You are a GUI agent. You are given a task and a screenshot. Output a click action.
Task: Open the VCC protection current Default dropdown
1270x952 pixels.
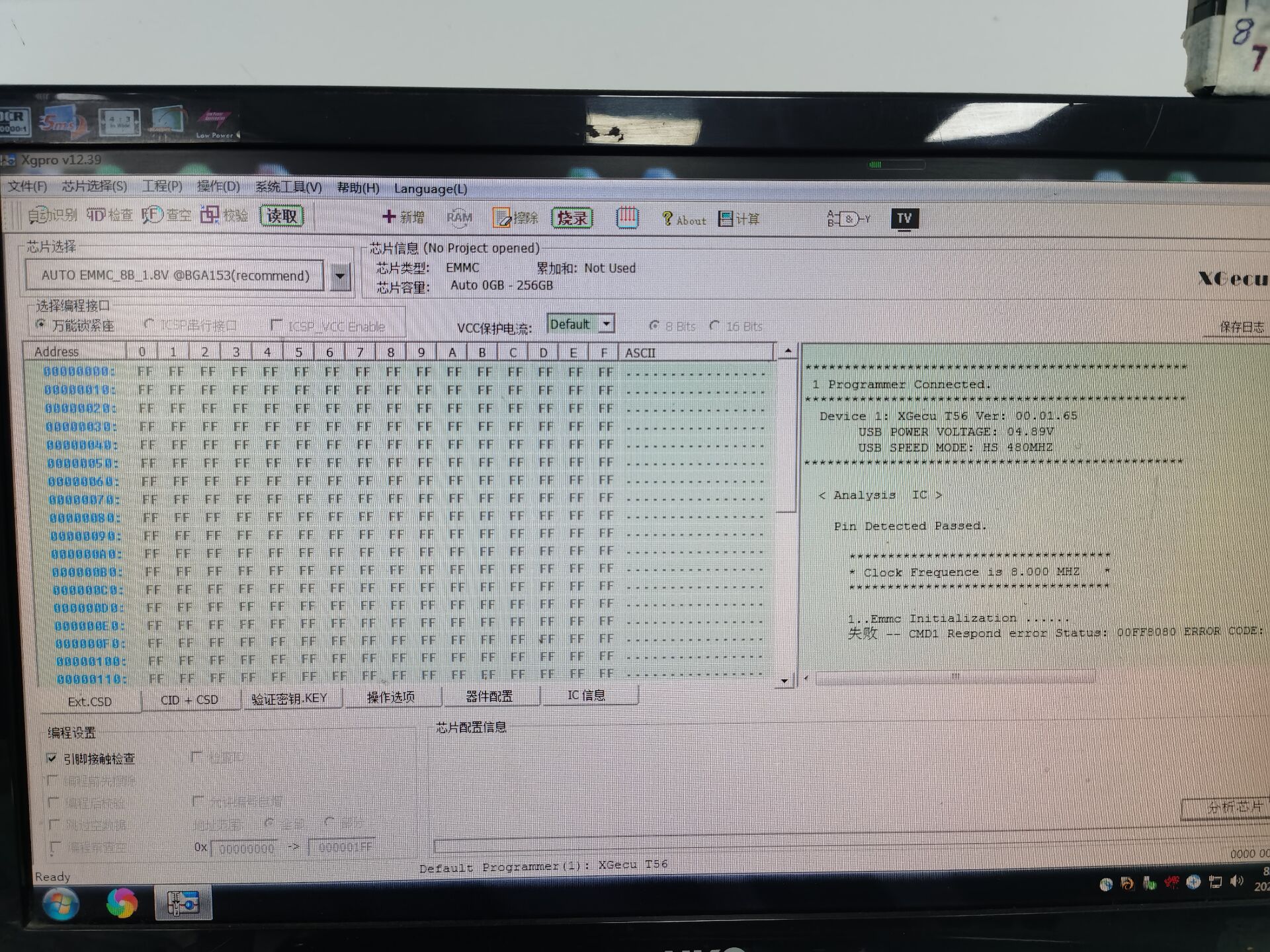pyautogui.click(x=607, y=324)
